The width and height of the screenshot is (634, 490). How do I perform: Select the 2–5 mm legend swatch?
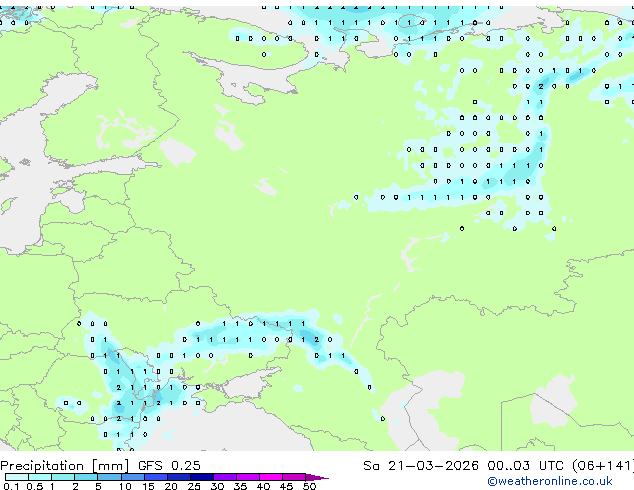click(86, 477)
